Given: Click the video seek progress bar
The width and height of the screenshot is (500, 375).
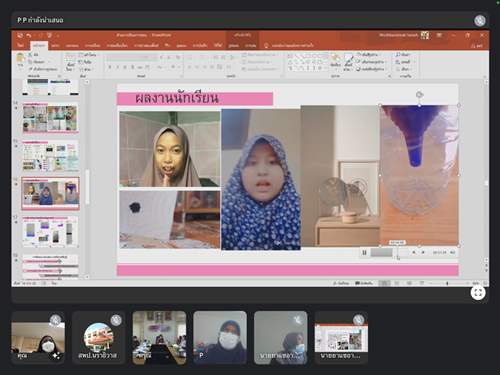Looking at the screenshot, I should pyautogui.click(x=389, y=253).
